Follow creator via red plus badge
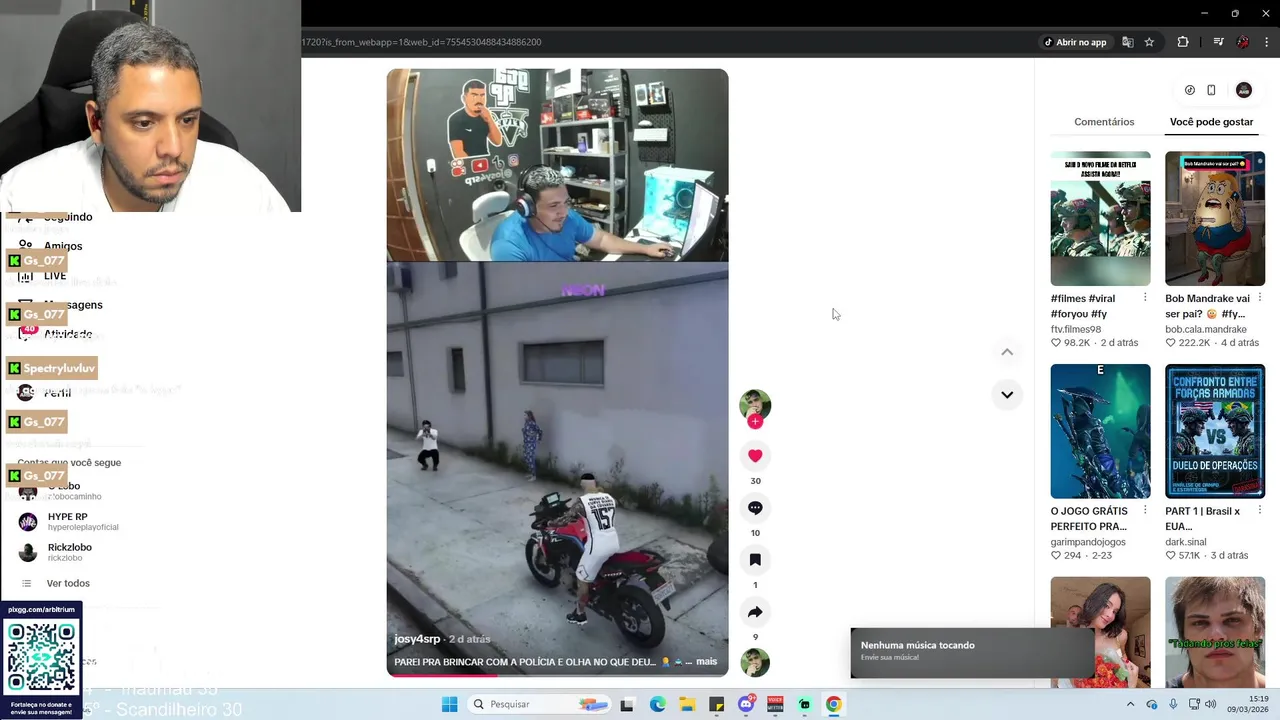 click(755, 422)
